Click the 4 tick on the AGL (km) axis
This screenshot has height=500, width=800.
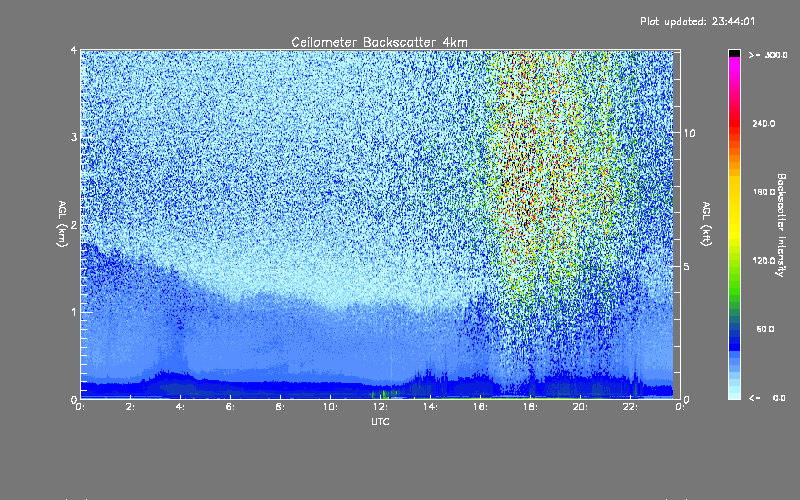(74, 50)
